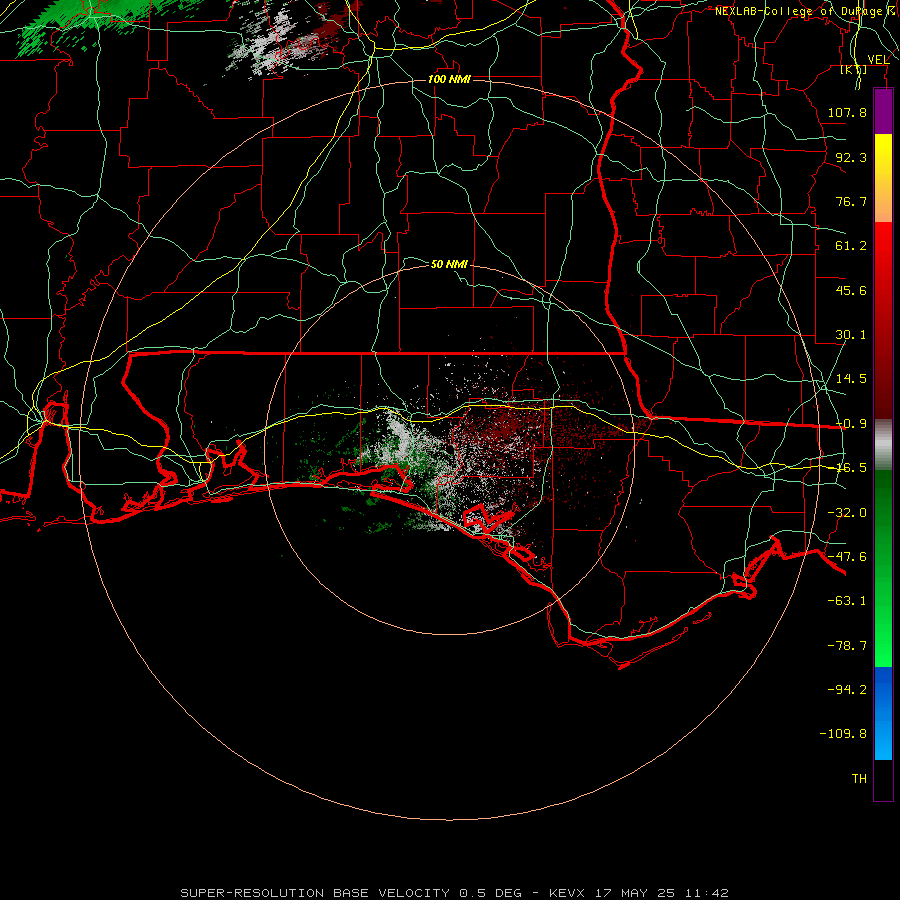Click the -32.0 legend value
Image resolution: width=900 pixels, height=900 pixels.
tap(847, 513)
